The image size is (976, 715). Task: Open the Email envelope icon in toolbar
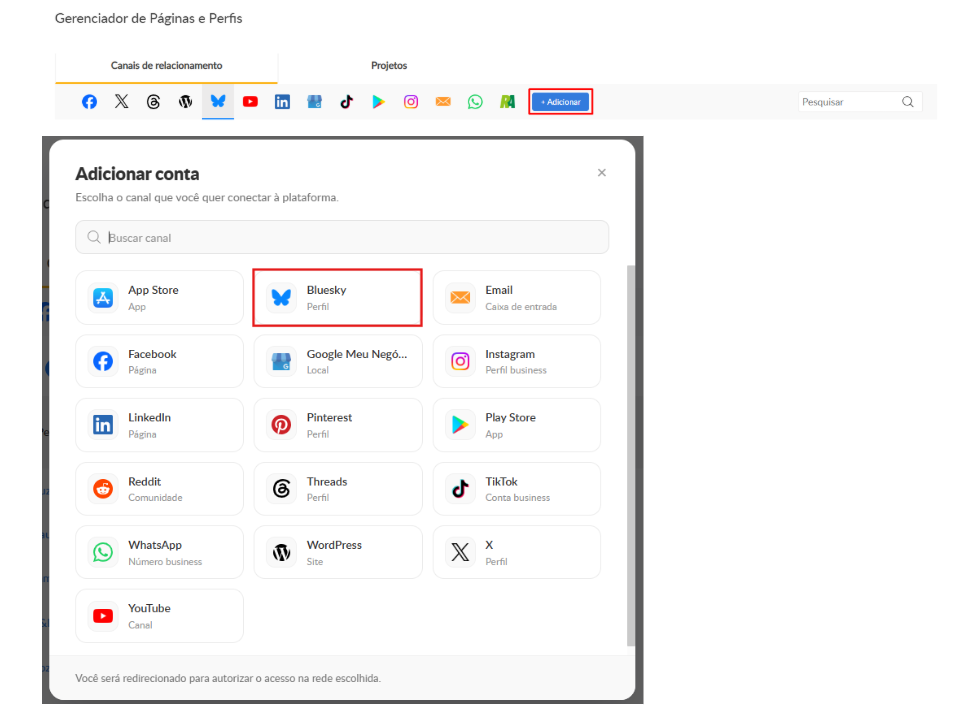coord(443,101)
